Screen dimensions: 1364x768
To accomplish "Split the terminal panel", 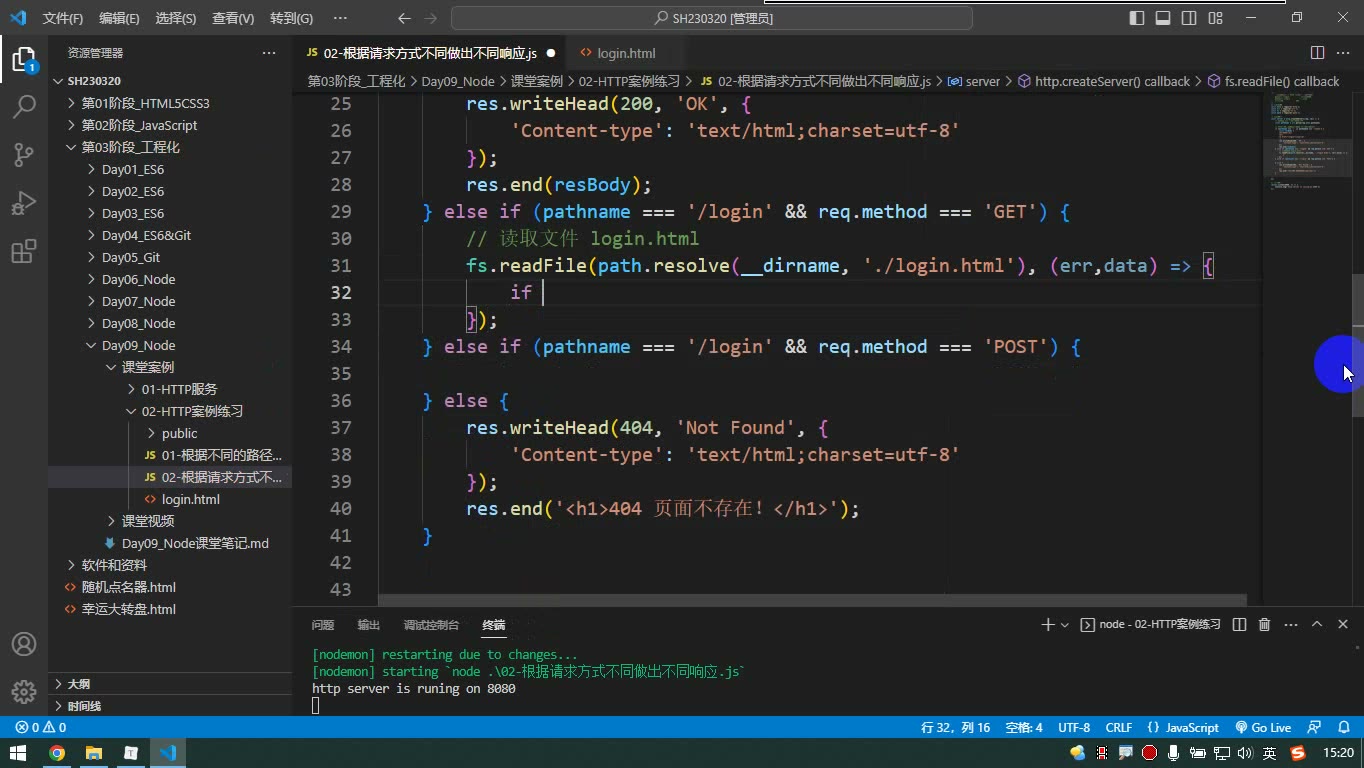I will coord(1239,624).
